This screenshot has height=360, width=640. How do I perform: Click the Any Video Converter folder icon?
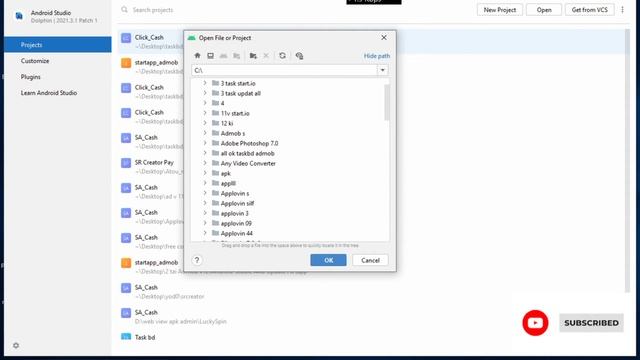216,163
